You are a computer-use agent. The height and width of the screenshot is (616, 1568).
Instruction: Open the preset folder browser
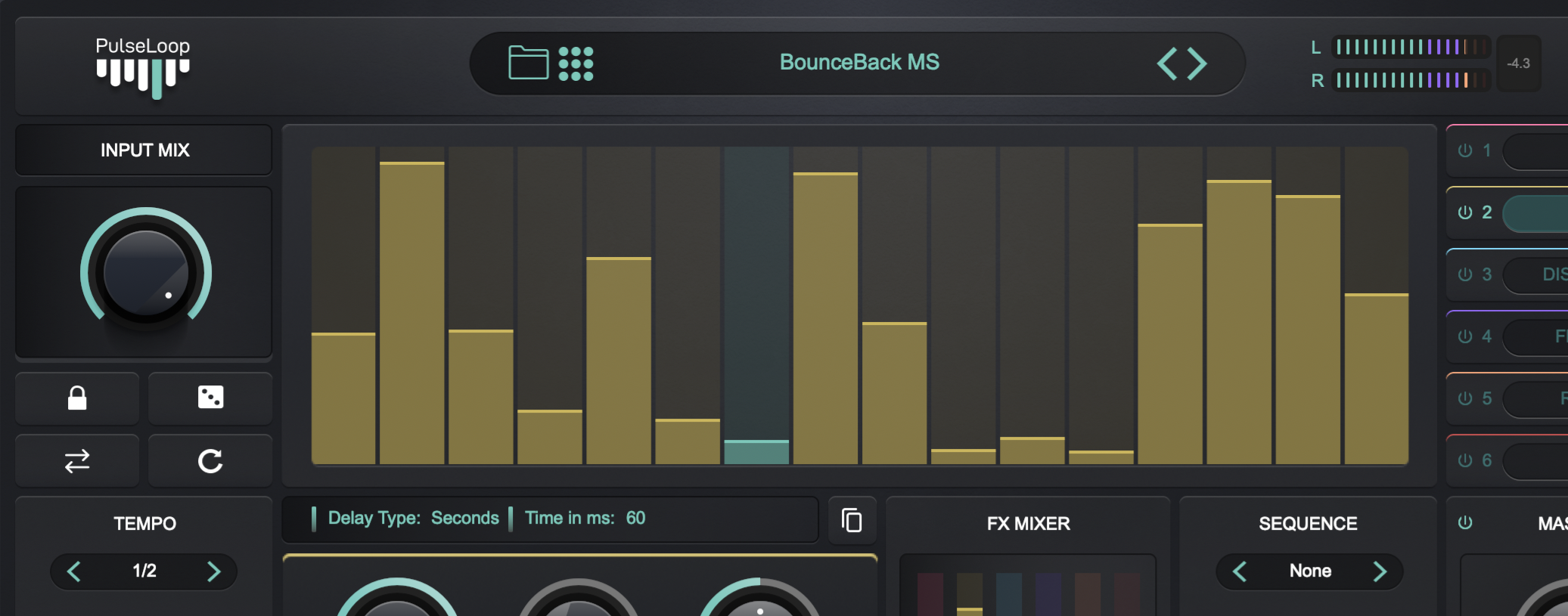click(528, 63)
